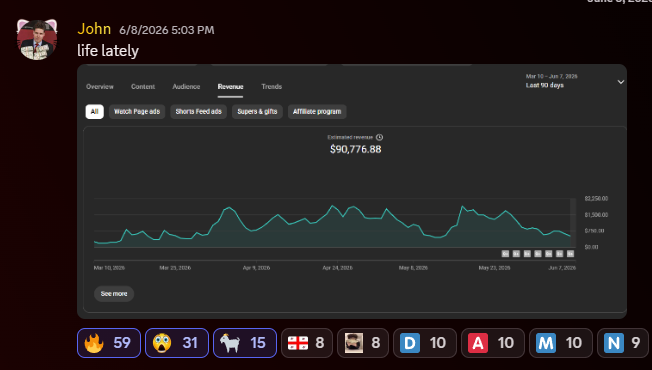Open the embedded revenue screenshot image

352,191
